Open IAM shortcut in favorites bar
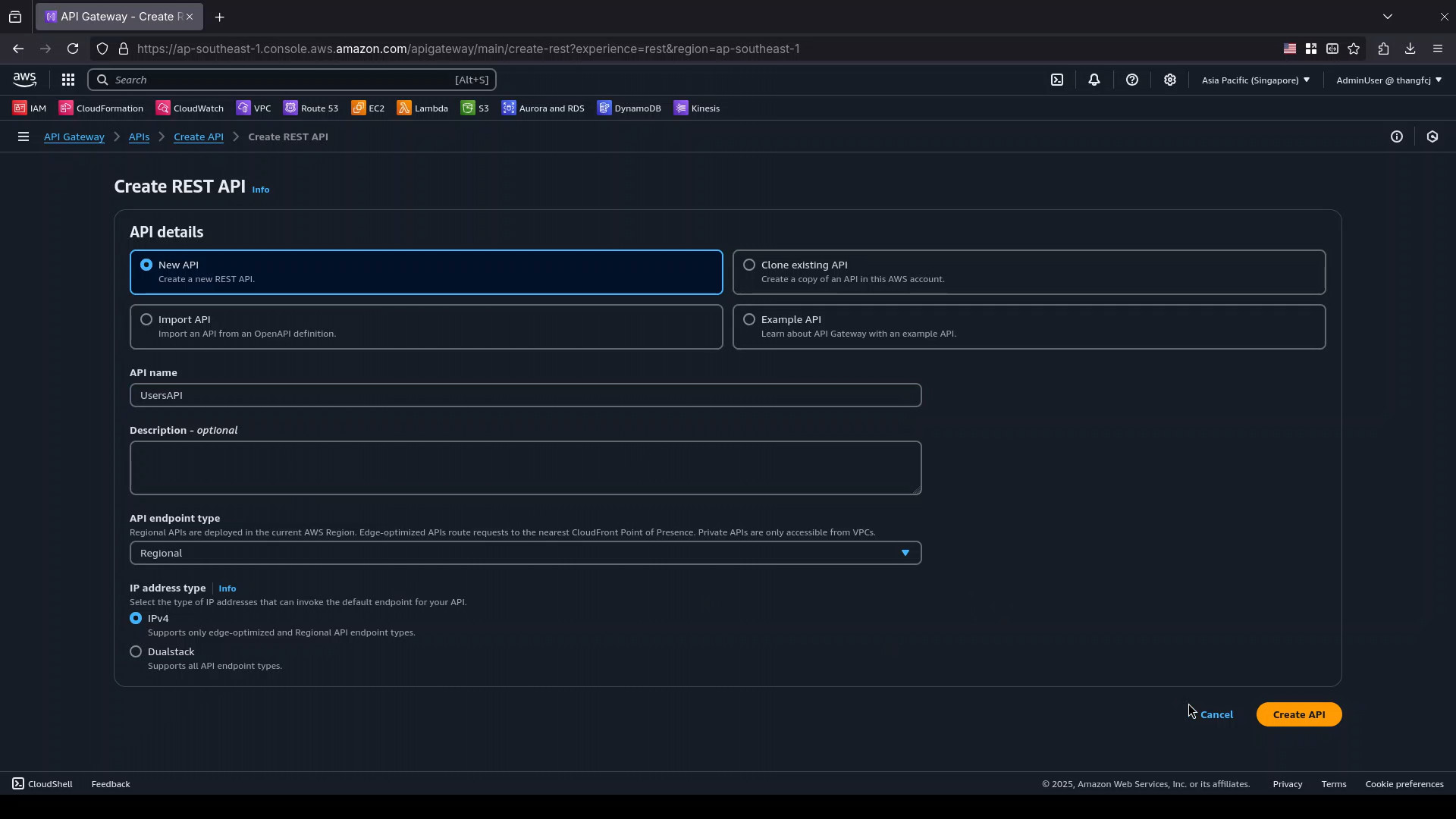1456x819 pixels. 30,108
